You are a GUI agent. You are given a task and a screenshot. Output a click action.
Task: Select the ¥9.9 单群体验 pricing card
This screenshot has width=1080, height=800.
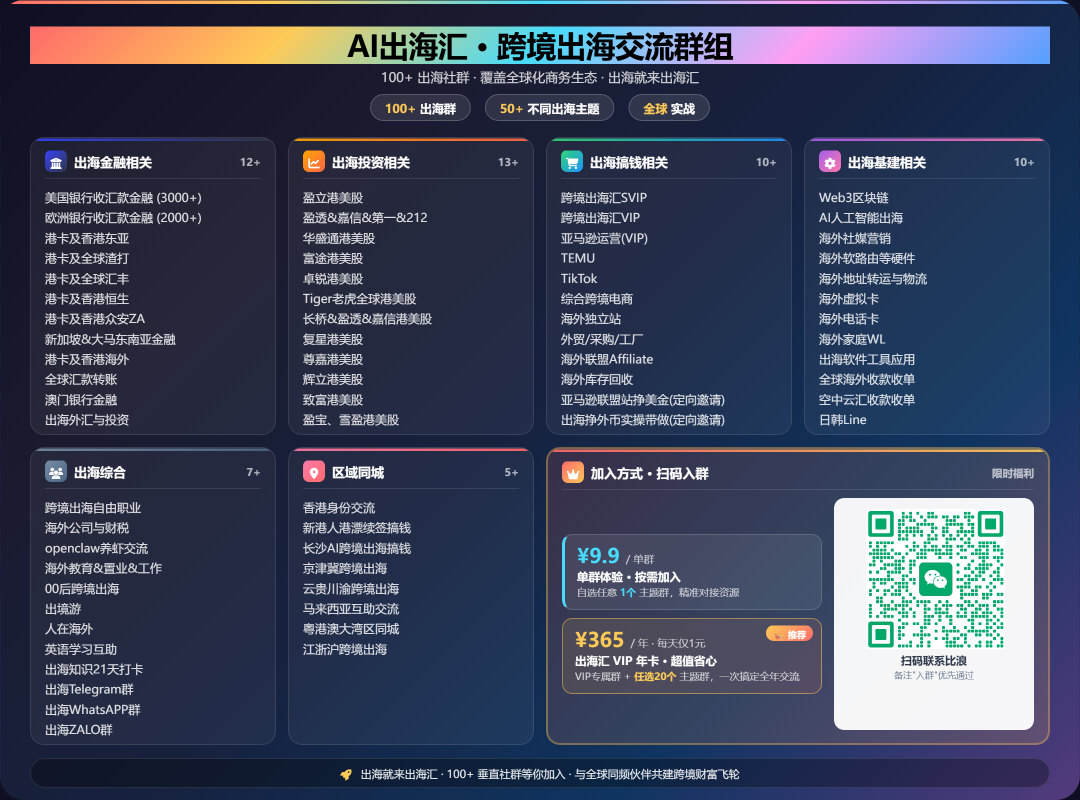point(692,572)
